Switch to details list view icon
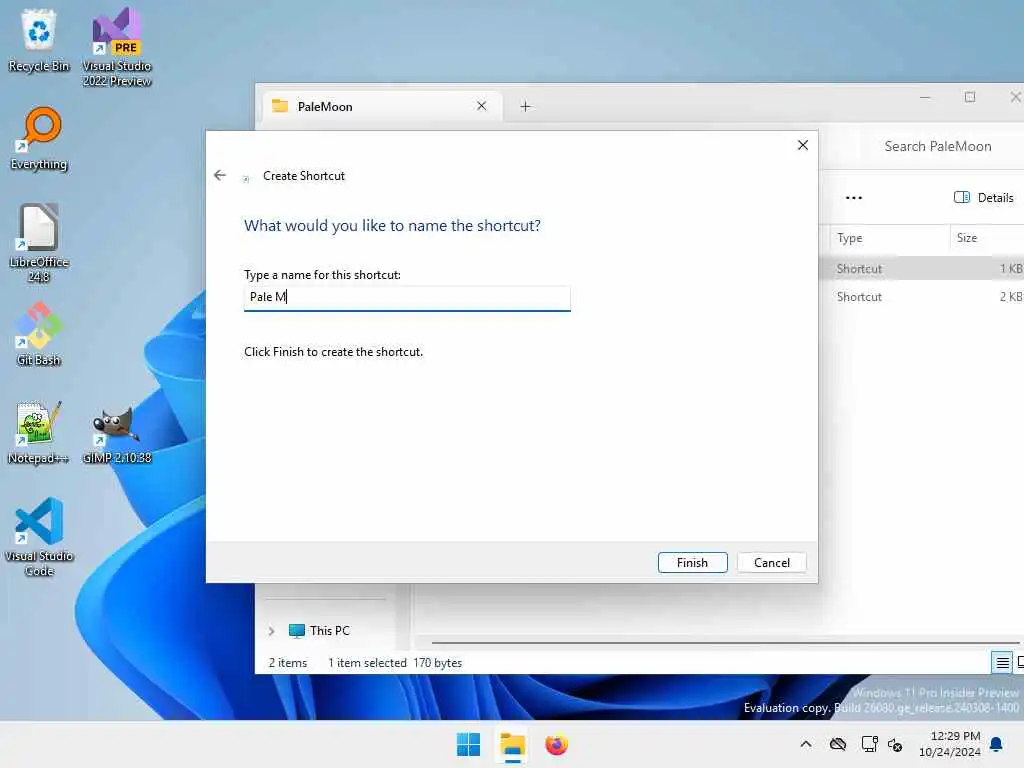This screenshot has height=768, width=1024. (1002, 663)
